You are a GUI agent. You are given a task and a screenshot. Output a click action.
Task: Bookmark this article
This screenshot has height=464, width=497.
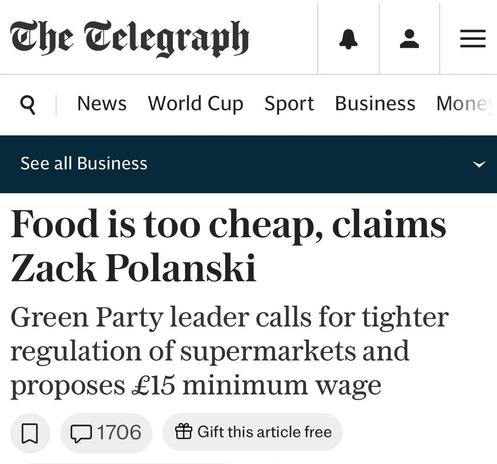tap(30, 433)
